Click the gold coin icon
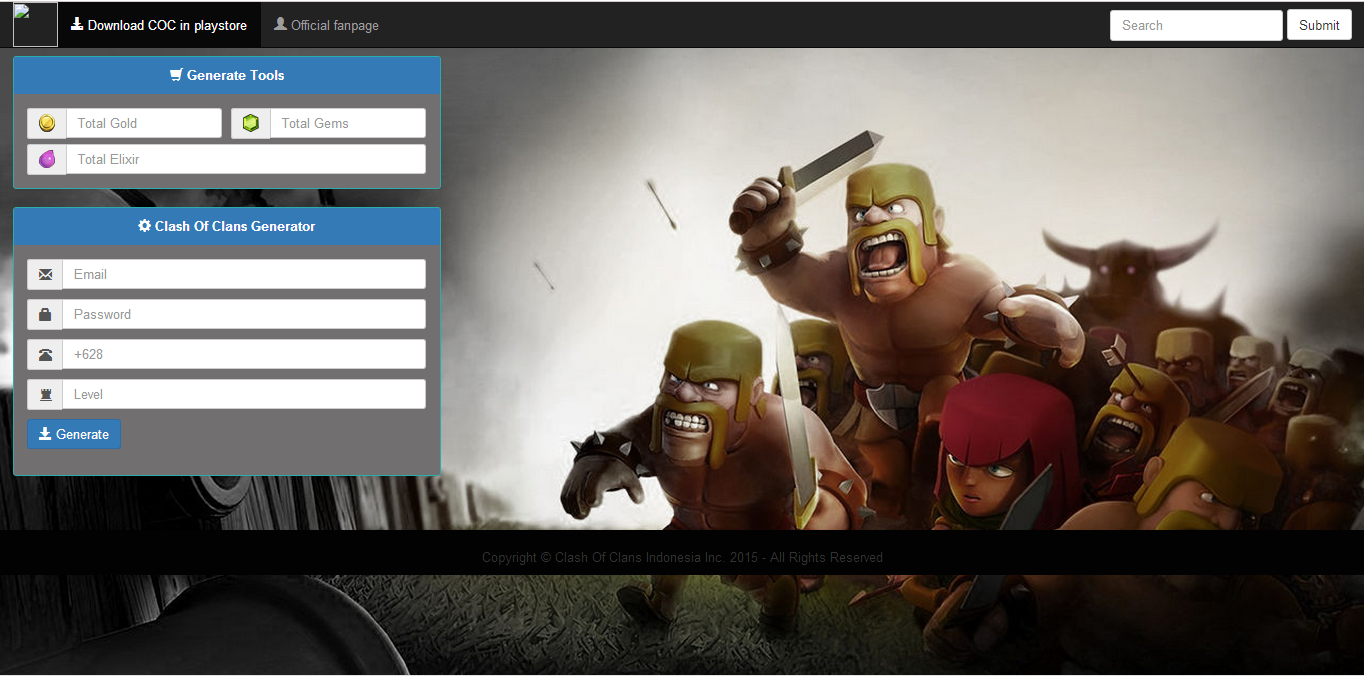The height and width of the screenshot is (676, 1364). coord(47,123)
